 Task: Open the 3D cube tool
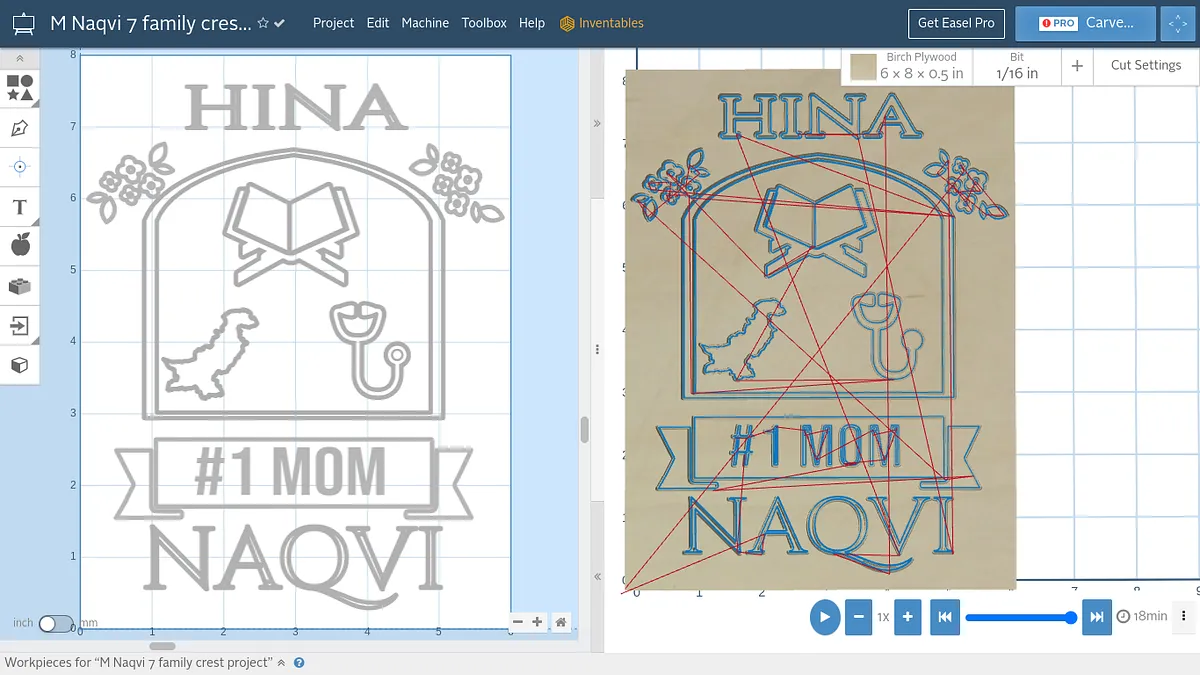pos(20,365)
